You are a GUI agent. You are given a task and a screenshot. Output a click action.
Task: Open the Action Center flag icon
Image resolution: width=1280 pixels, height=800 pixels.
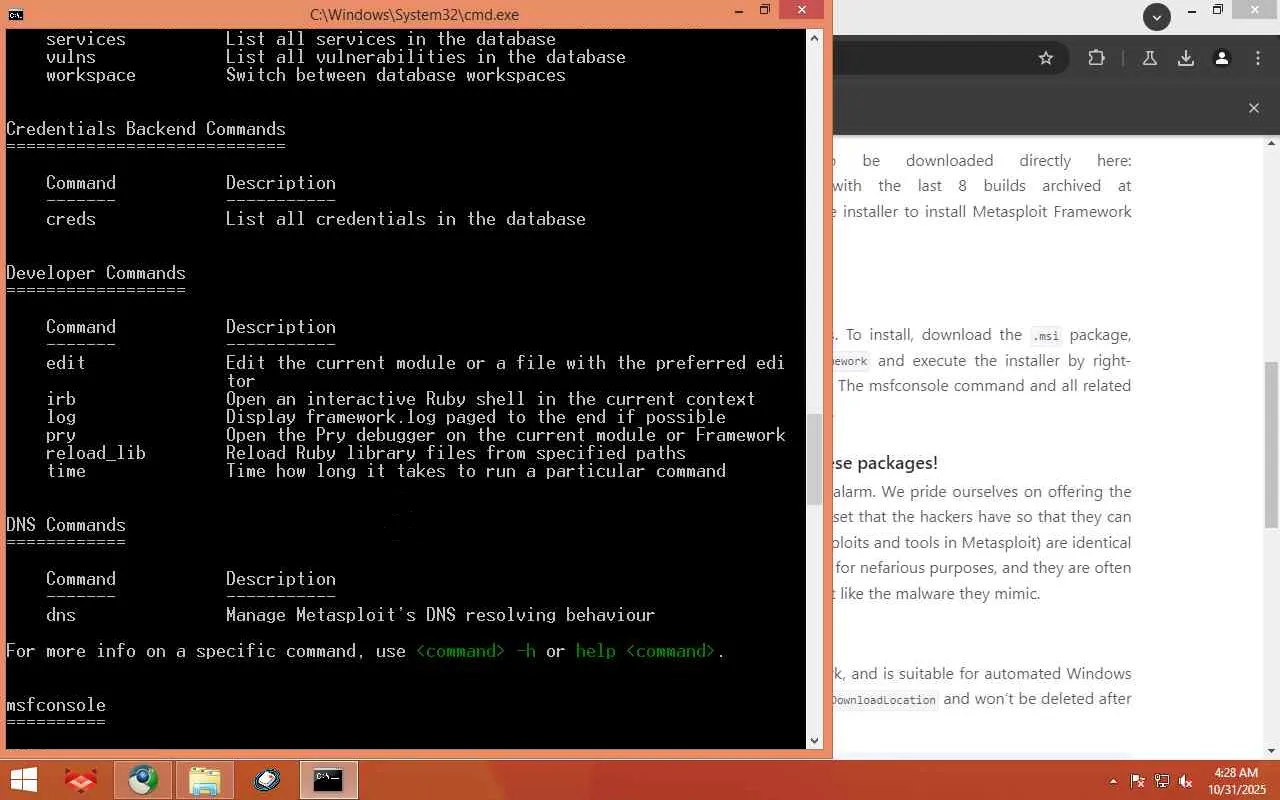click(1138, 781)
